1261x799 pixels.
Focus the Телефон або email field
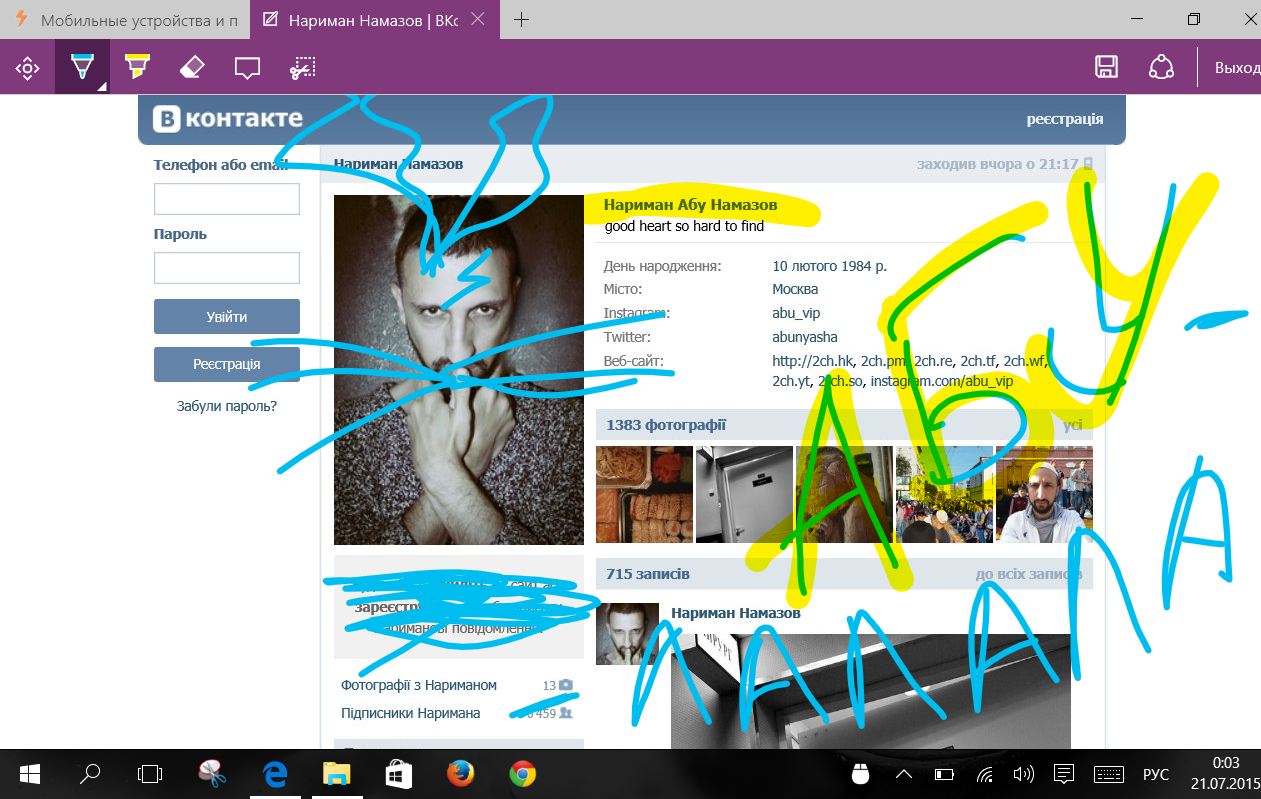point(227,199)
